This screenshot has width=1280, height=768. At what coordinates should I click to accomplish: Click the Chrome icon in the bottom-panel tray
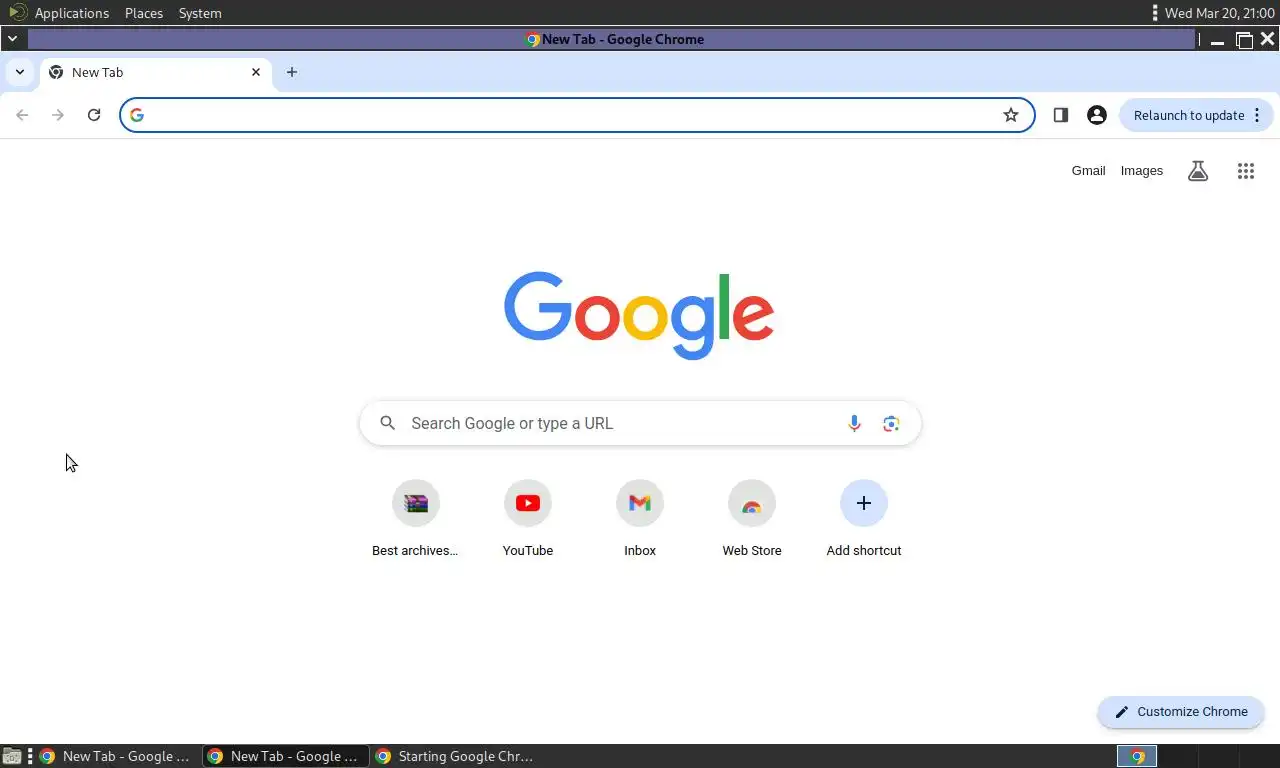pyautogui.click(x=1137, y=756)
